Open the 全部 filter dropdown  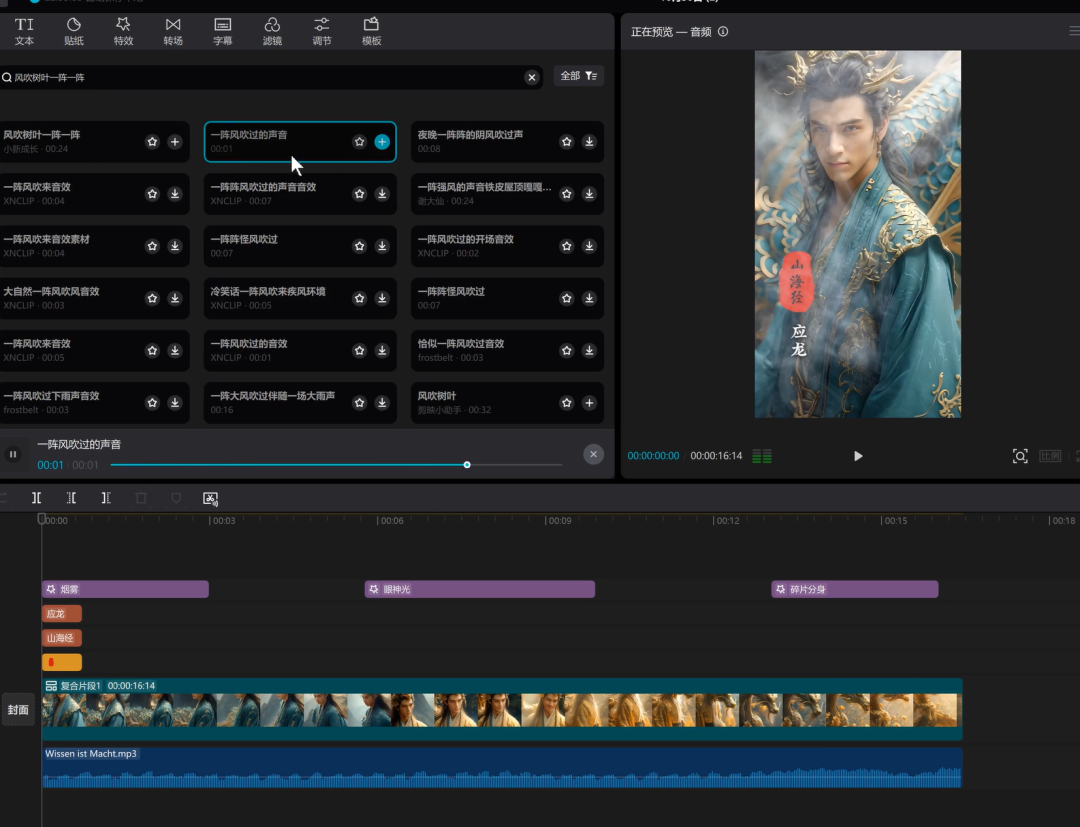point(579,76)
